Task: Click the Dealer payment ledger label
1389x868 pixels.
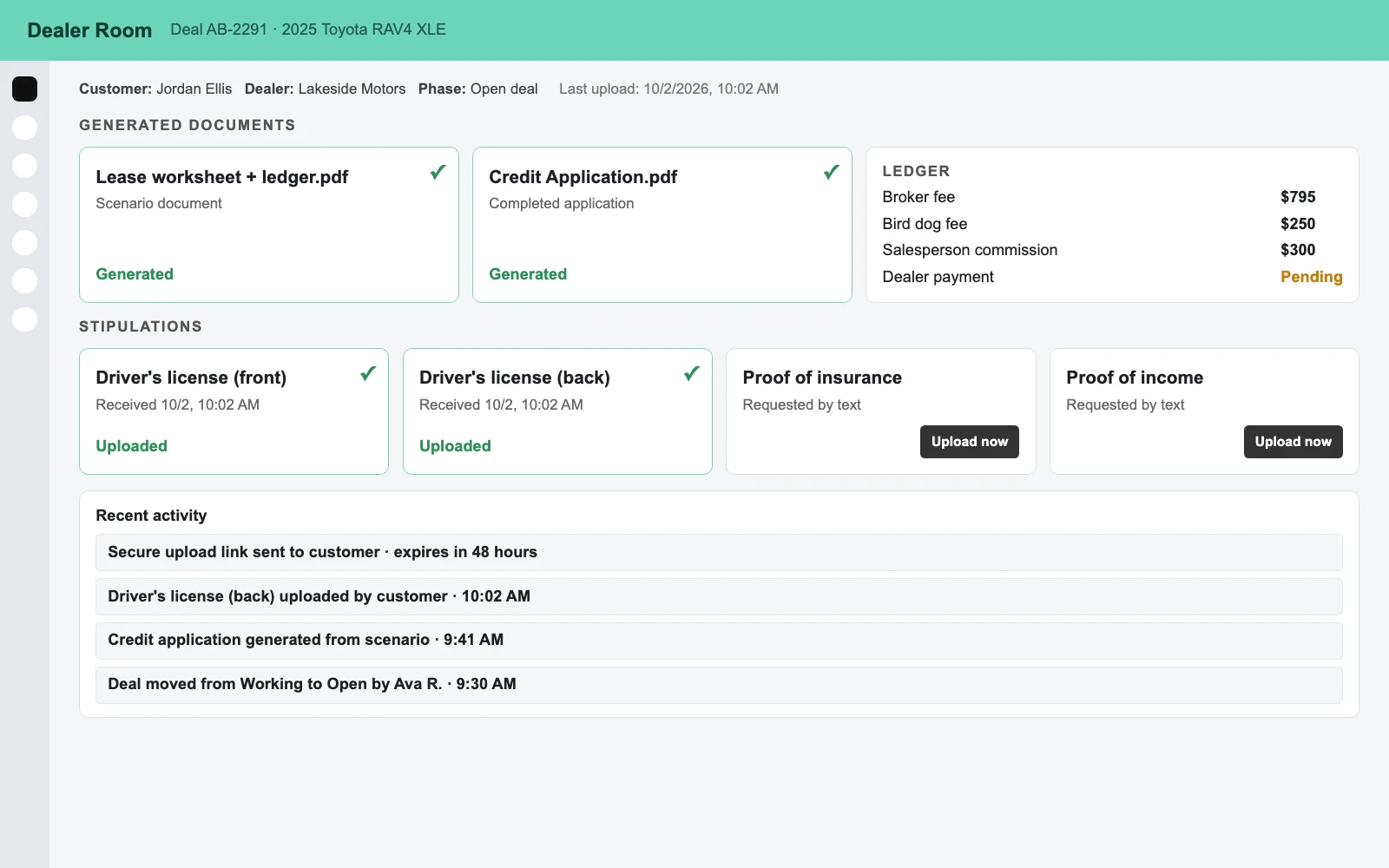Action: pyautogui.click(x=938, y=277)
